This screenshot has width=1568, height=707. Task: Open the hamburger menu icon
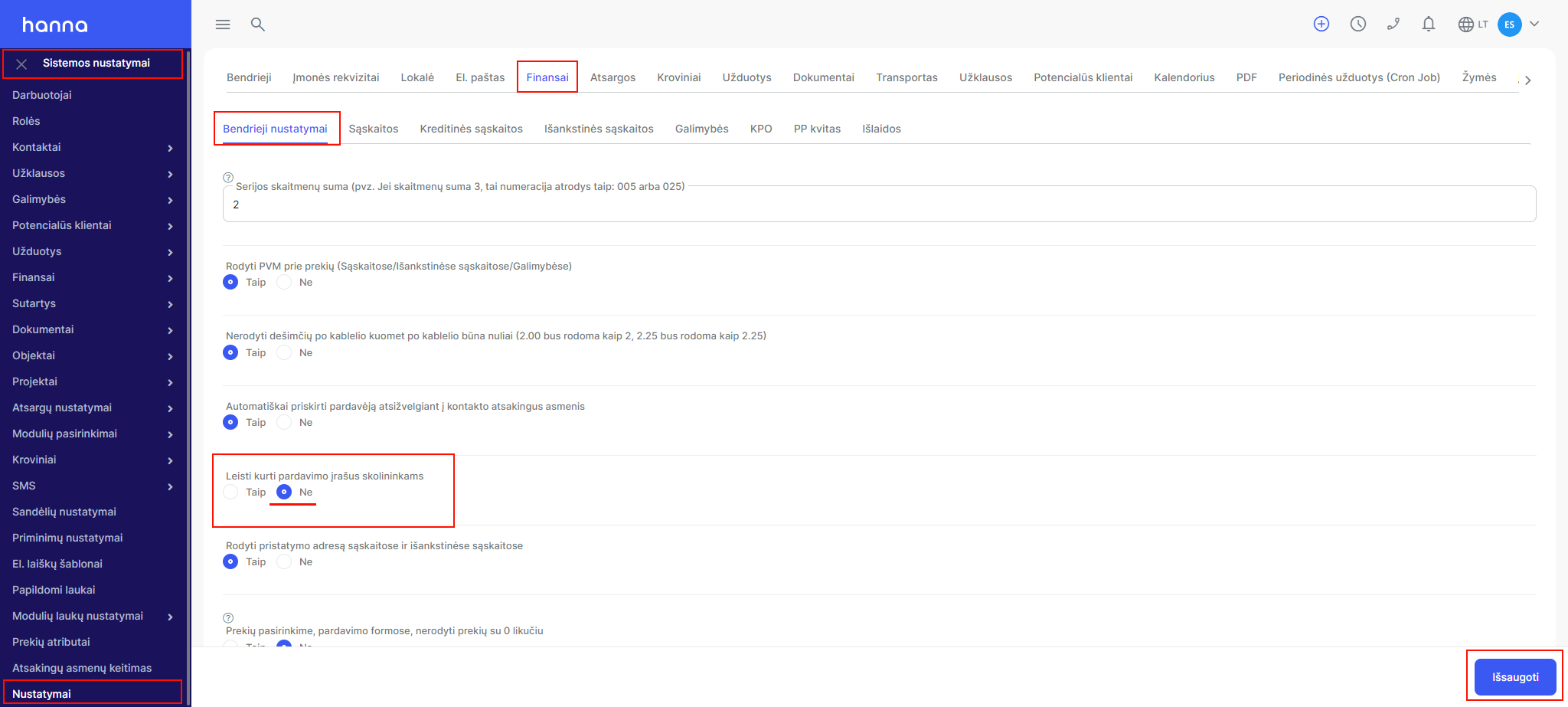(223, 25)
